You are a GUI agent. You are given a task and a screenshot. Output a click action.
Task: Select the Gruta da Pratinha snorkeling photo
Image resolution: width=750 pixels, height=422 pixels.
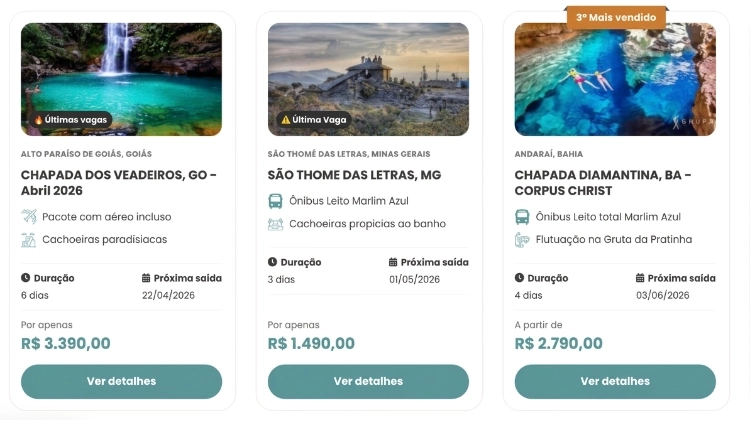(x=615, y=80)
